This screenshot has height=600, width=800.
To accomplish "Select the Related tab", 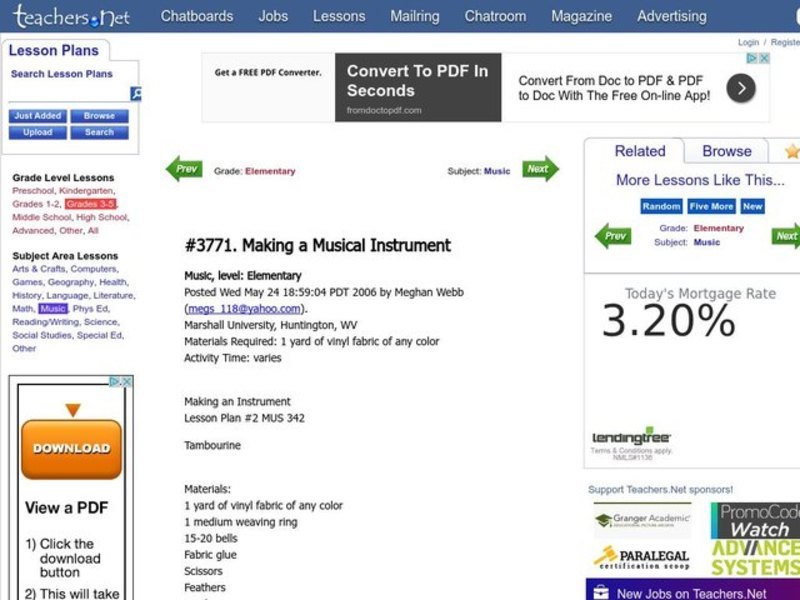I will (639, 151).
